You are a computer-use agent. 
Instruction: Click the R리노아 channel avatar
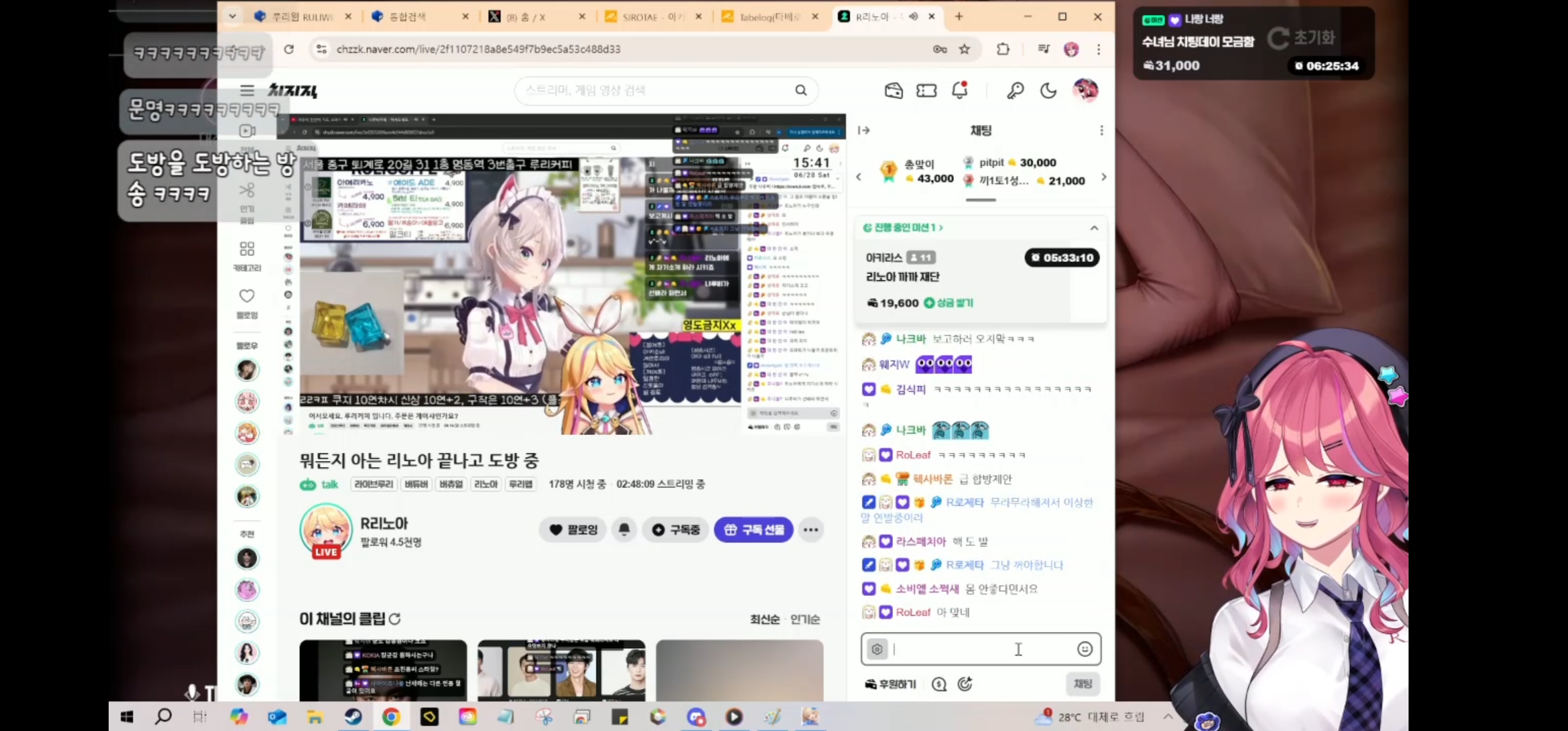pyautogui.click(x=326, y=529)
